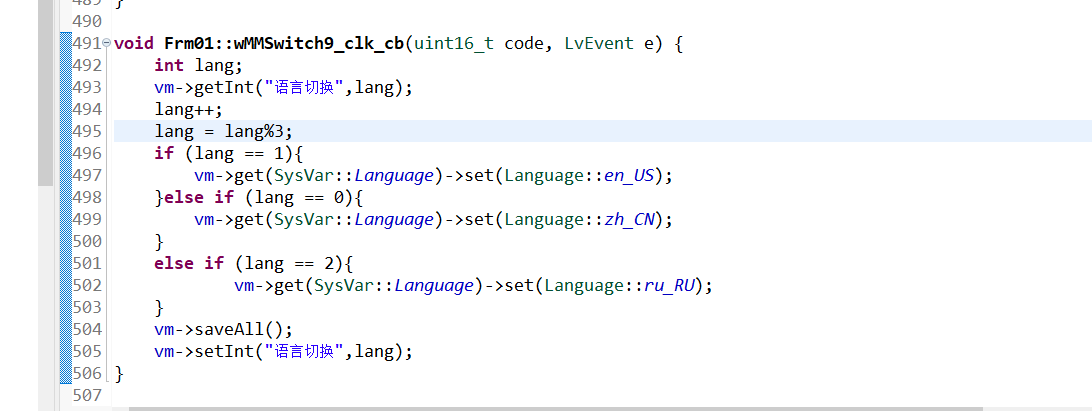Click the int keyword on line 492
1092x411 pixels.
tap(169, 65)
